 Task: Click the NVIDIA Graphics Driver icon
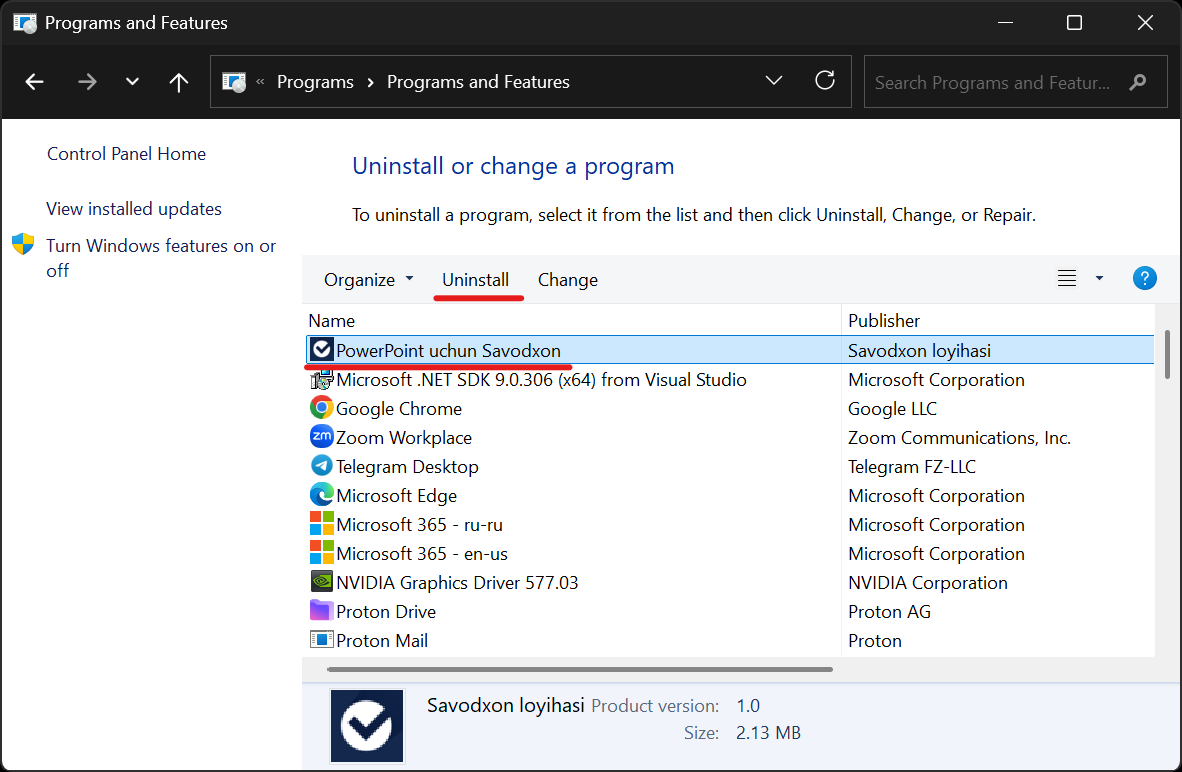(x=321, y=582)
